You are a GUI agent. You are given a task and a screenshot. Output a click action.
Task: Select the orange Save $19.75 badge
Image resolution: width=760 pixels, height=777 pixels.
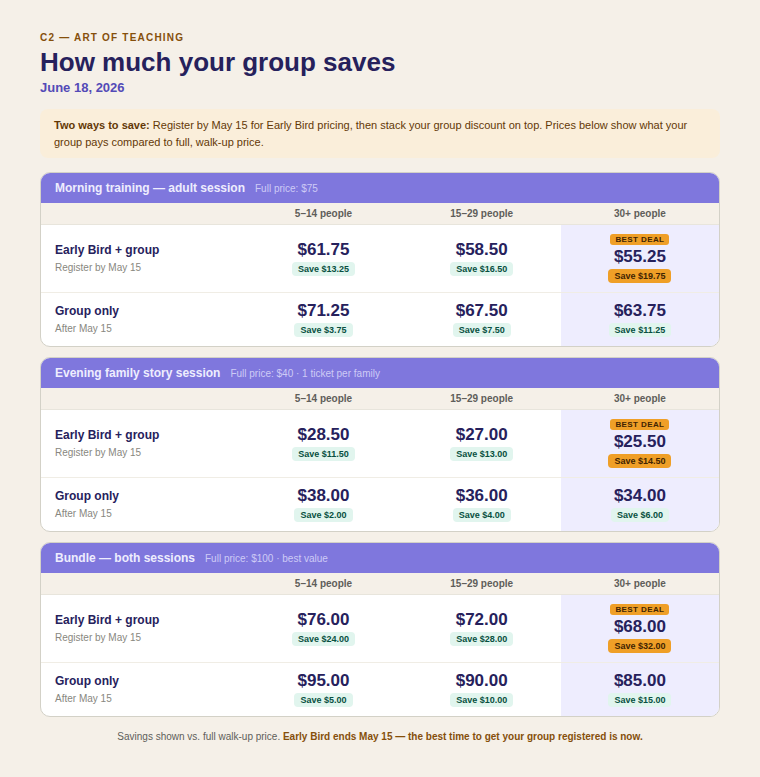[x=639, y=276]
